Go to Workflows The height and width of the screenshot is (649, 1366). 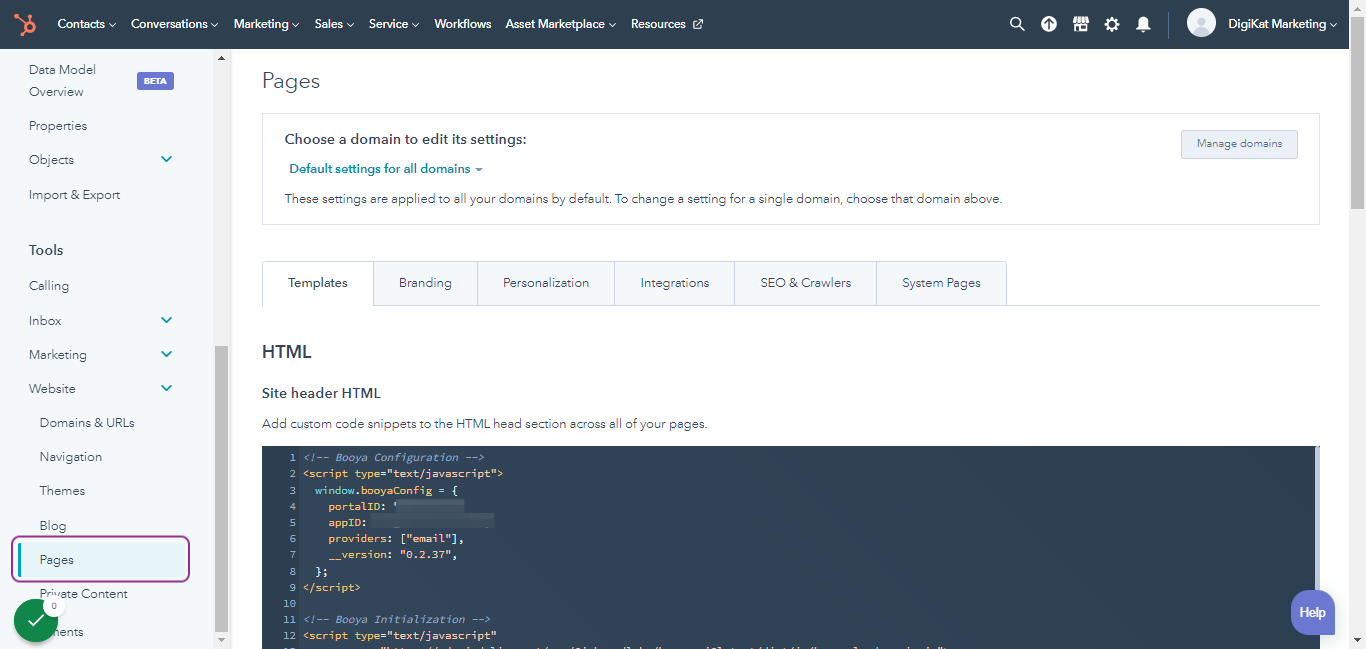click(x=463, y=24)
